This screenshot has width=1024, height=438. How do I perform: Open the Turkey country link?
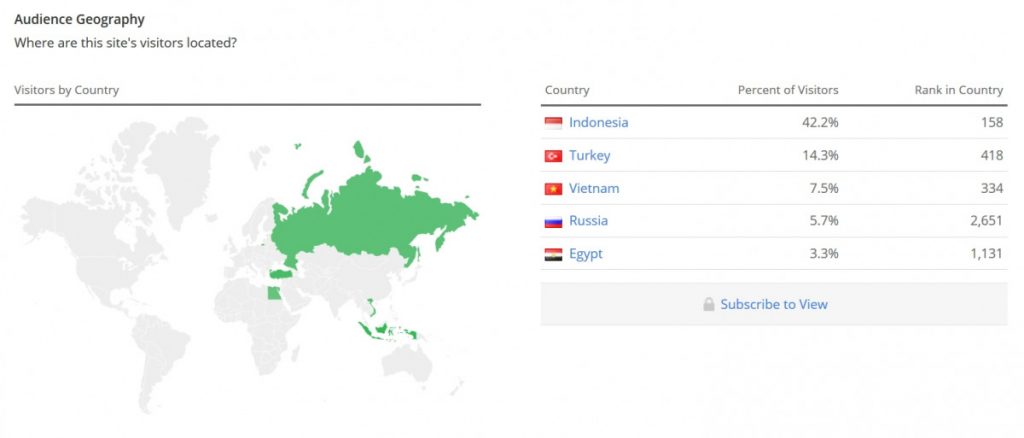[x=589, y=156]
